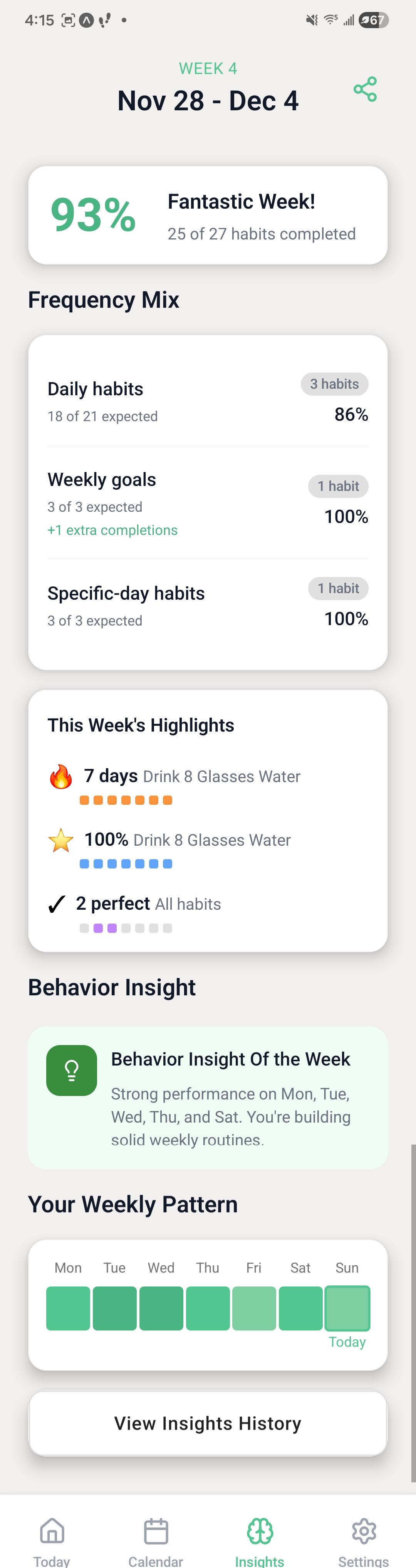Open the +1 extra completions link
The width and height of the screenshot is (416, 1568).
pyautogui.click(x=112, y=530)
